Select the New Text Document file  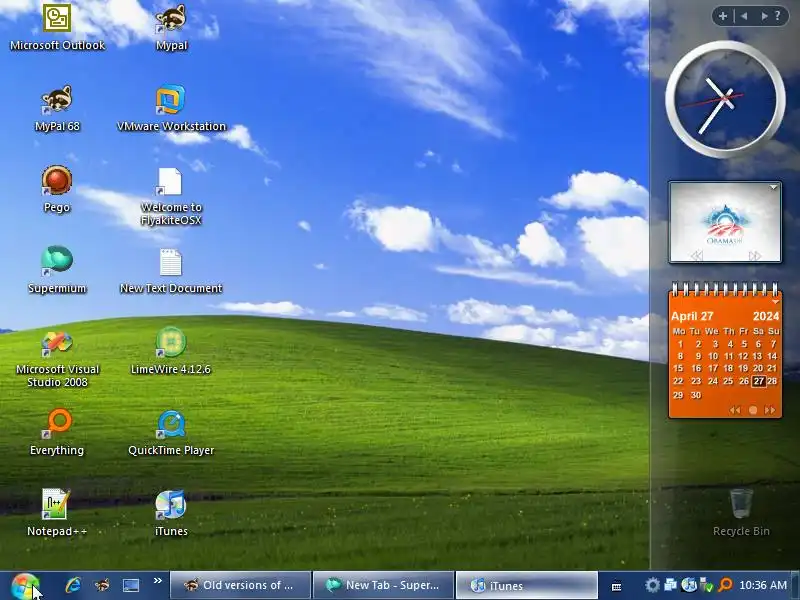click(171, 270)
